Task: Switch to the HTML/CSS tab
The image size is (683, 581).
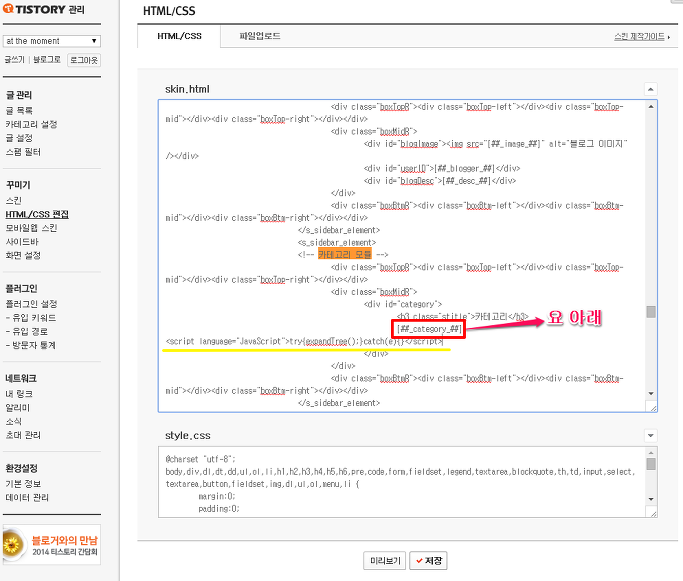Action: (179, 36)
